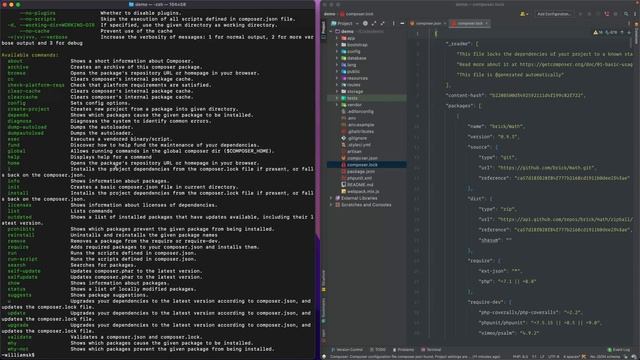Open .gitignore file in project tree
The width and height of the screenshot is (640, 360).
[354, 138]
